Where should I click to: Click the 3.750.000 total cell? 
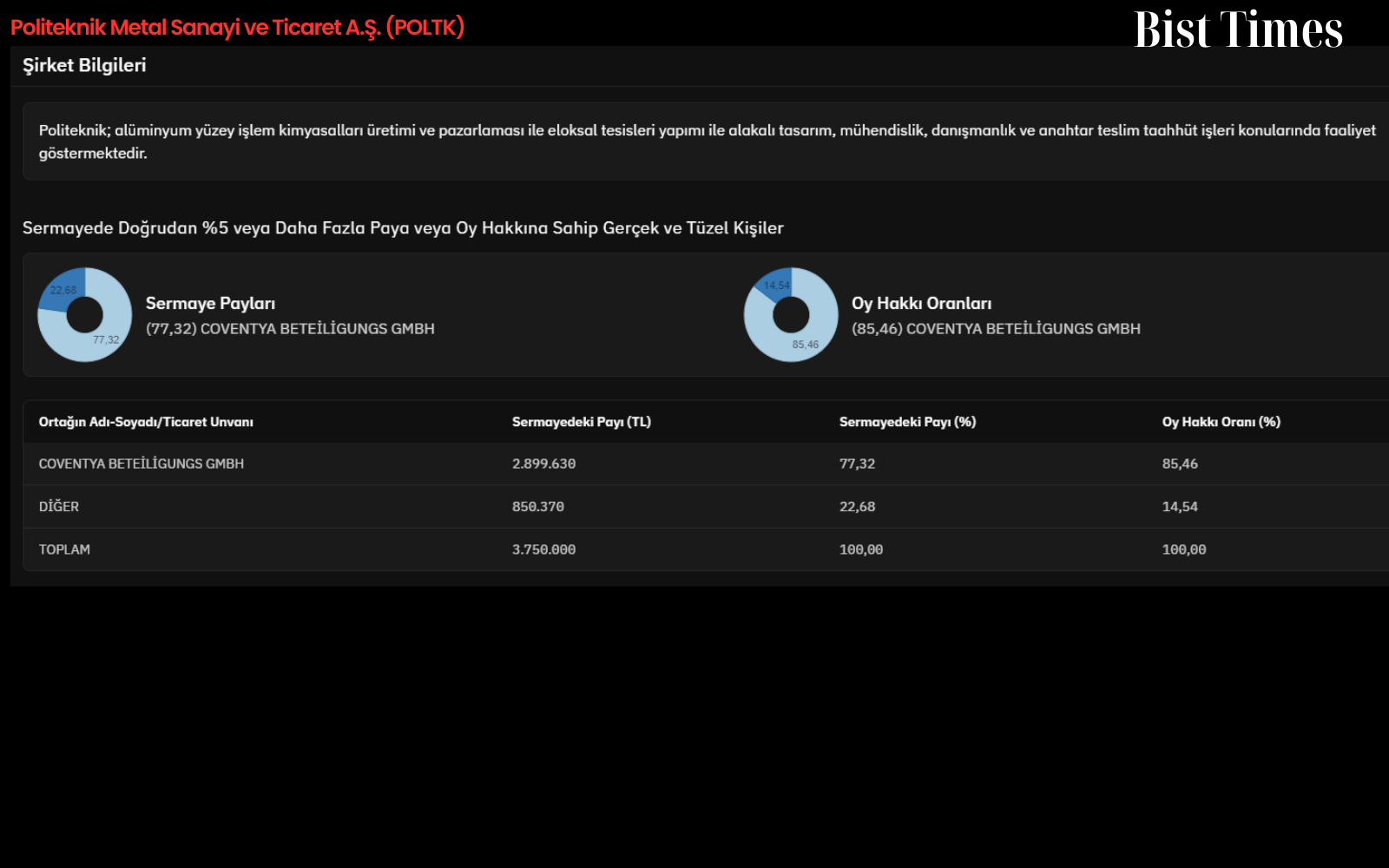(543, 549)
